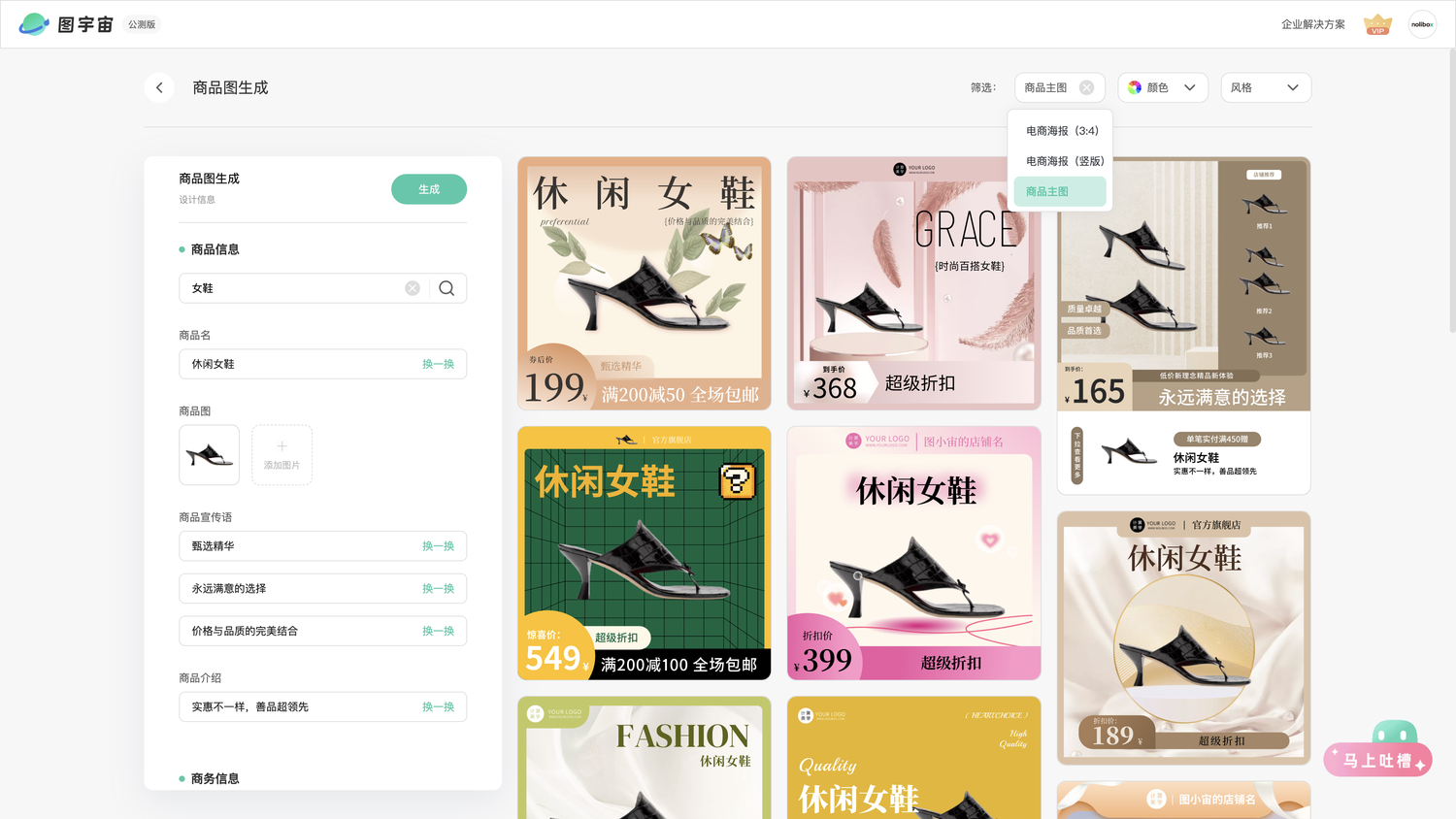The width and height of the screenshot is (1456, 819).
Task: Click the search magnifier icon
Action: click(x=447, y=288)
